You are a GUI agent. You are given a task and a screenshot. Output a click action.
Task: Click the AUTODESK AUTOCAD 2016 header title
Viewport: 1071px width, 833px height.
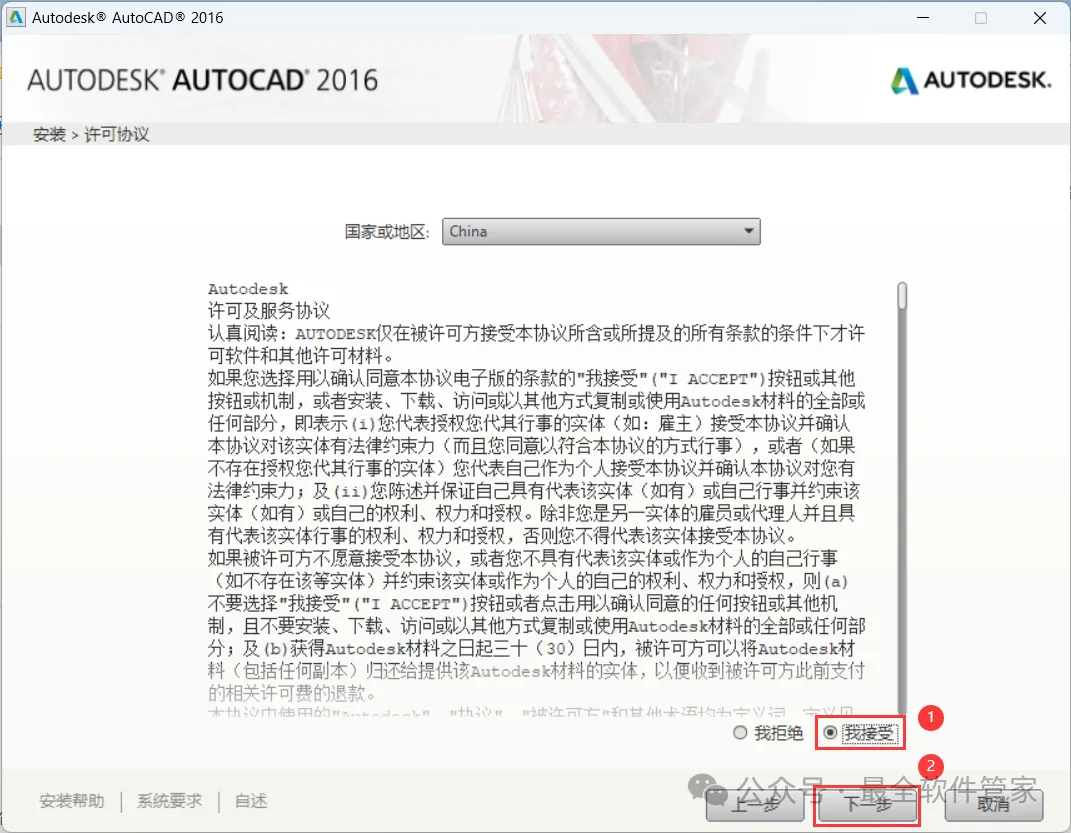[202, 81]
